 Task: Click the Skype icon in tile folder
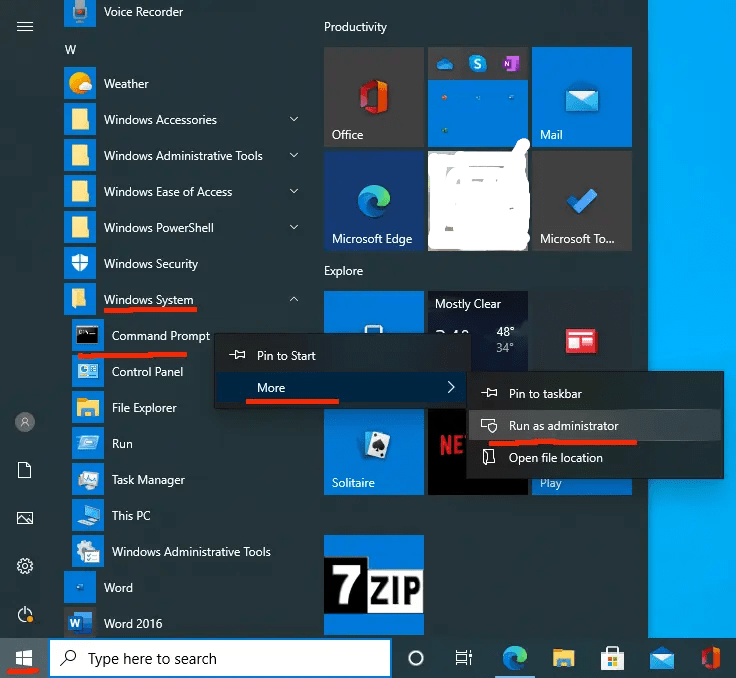click(477, 63)
